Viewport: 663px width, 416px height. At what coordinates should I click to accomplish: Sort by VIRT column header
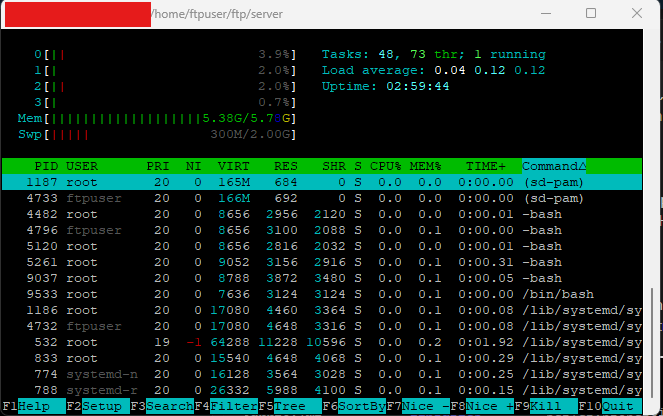point(234,166)
